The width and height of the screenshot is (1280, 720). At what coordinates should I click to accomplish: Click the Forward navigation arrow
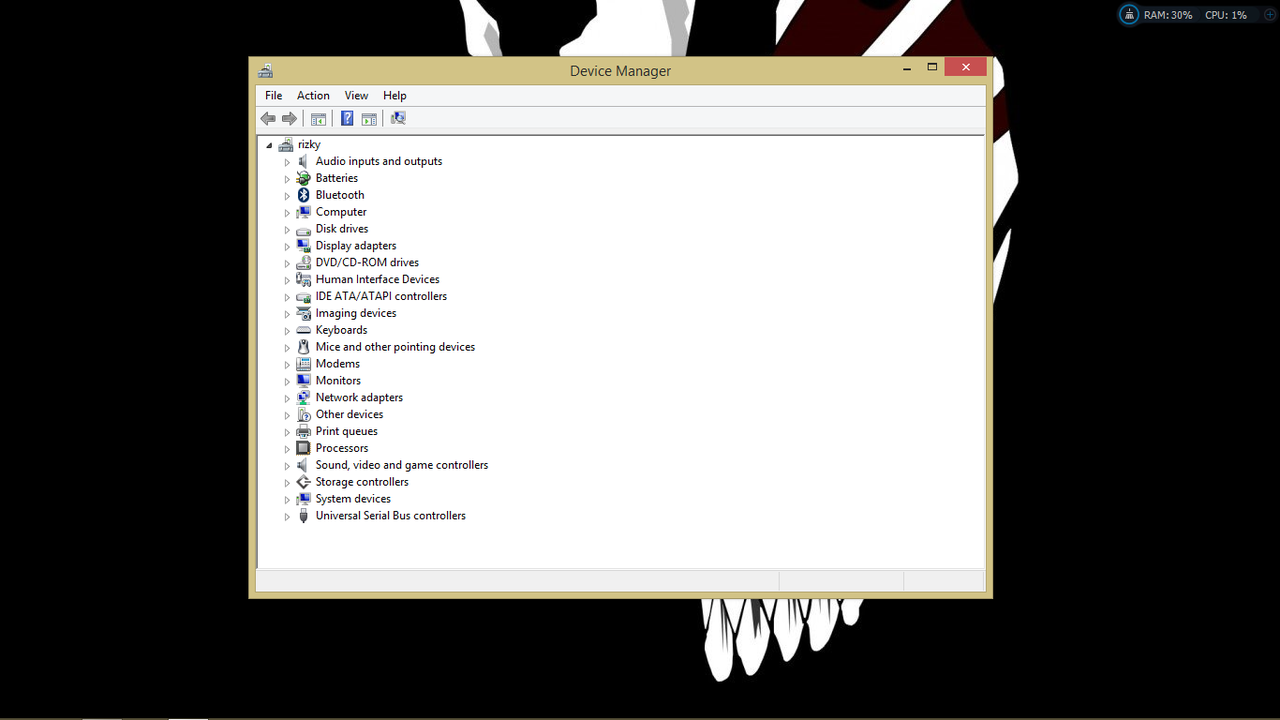coord(289,118)
